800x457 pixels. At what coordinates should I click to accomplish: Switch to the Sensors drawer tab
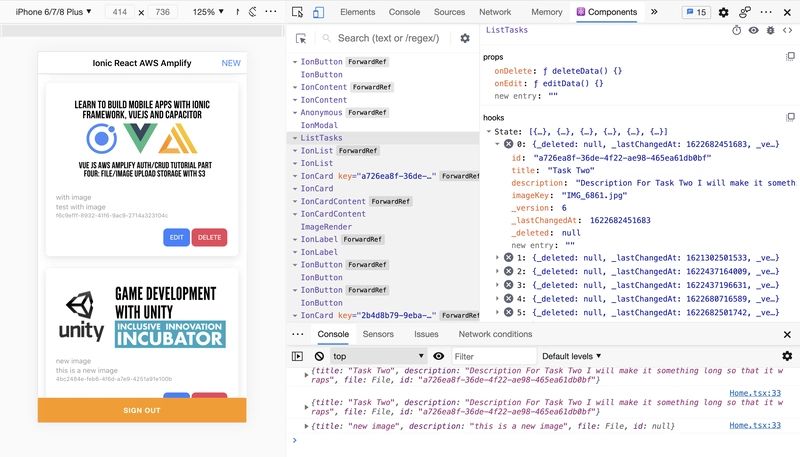coord(378,334)
